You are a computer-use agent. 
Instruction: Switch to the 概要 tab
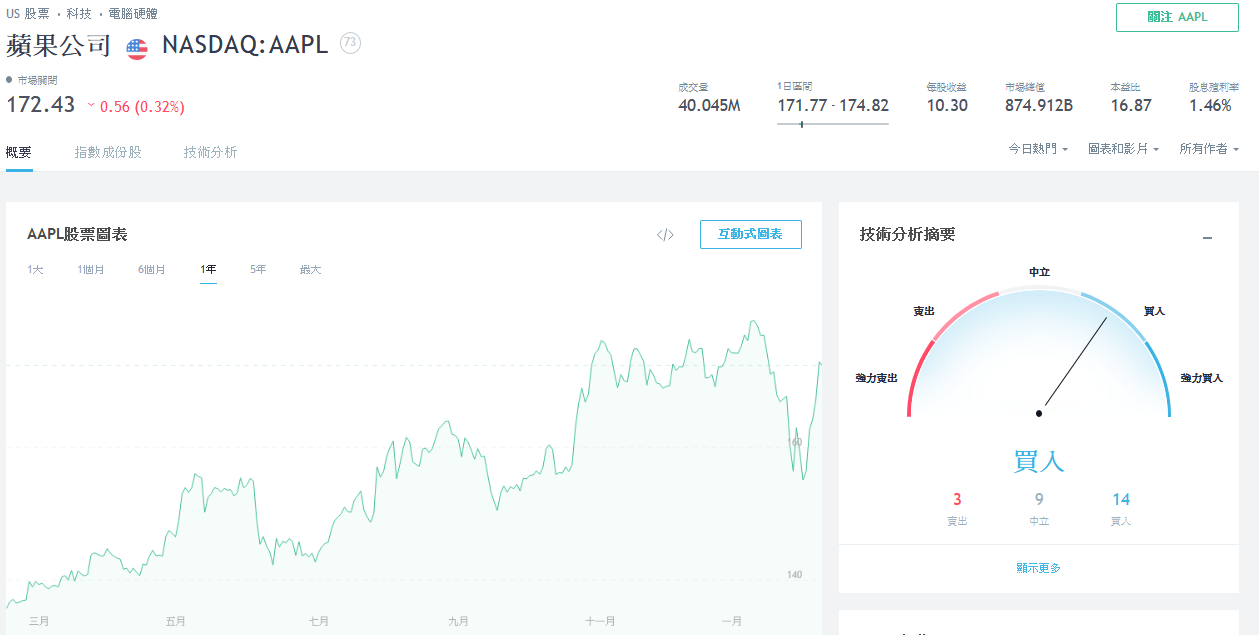click(x=19, y=152)
